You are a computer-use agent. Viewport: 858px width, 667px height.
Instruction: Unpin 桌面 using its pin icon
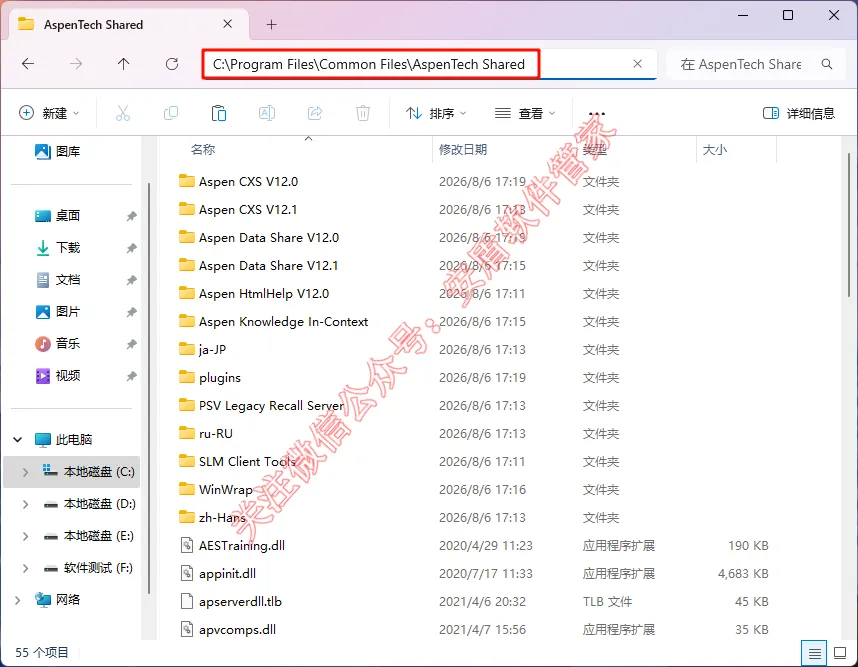coord(131,216)
